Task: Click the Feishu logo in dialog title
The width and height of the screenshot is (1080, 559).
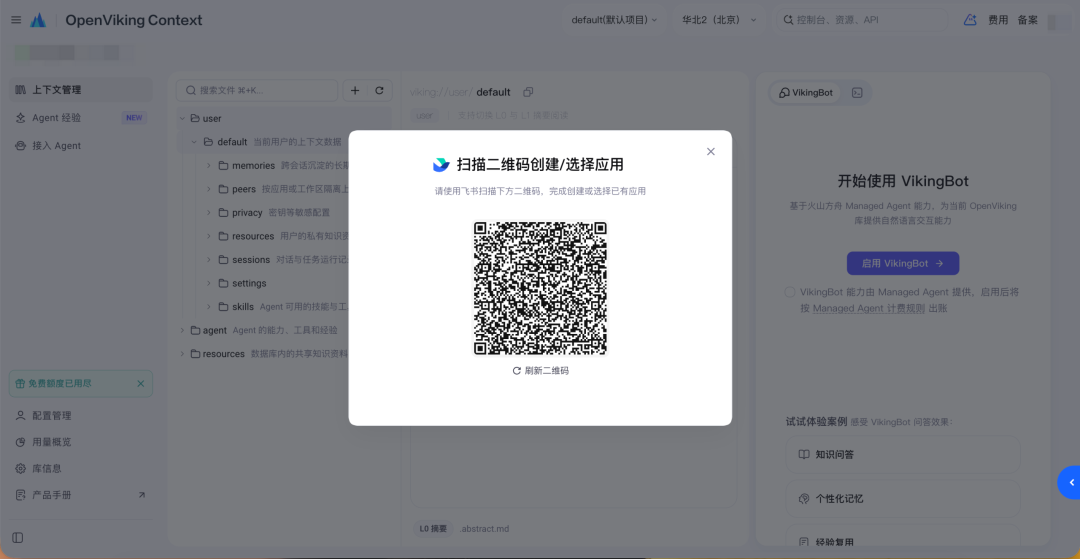Action: click(x=441, y=165)
